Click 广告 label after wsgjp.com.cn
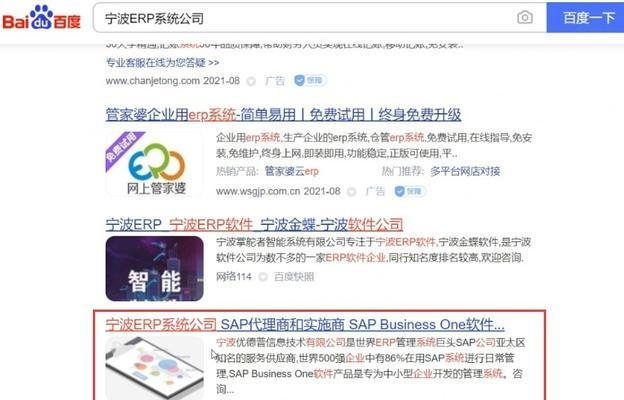624x400 pixels. 375,191
